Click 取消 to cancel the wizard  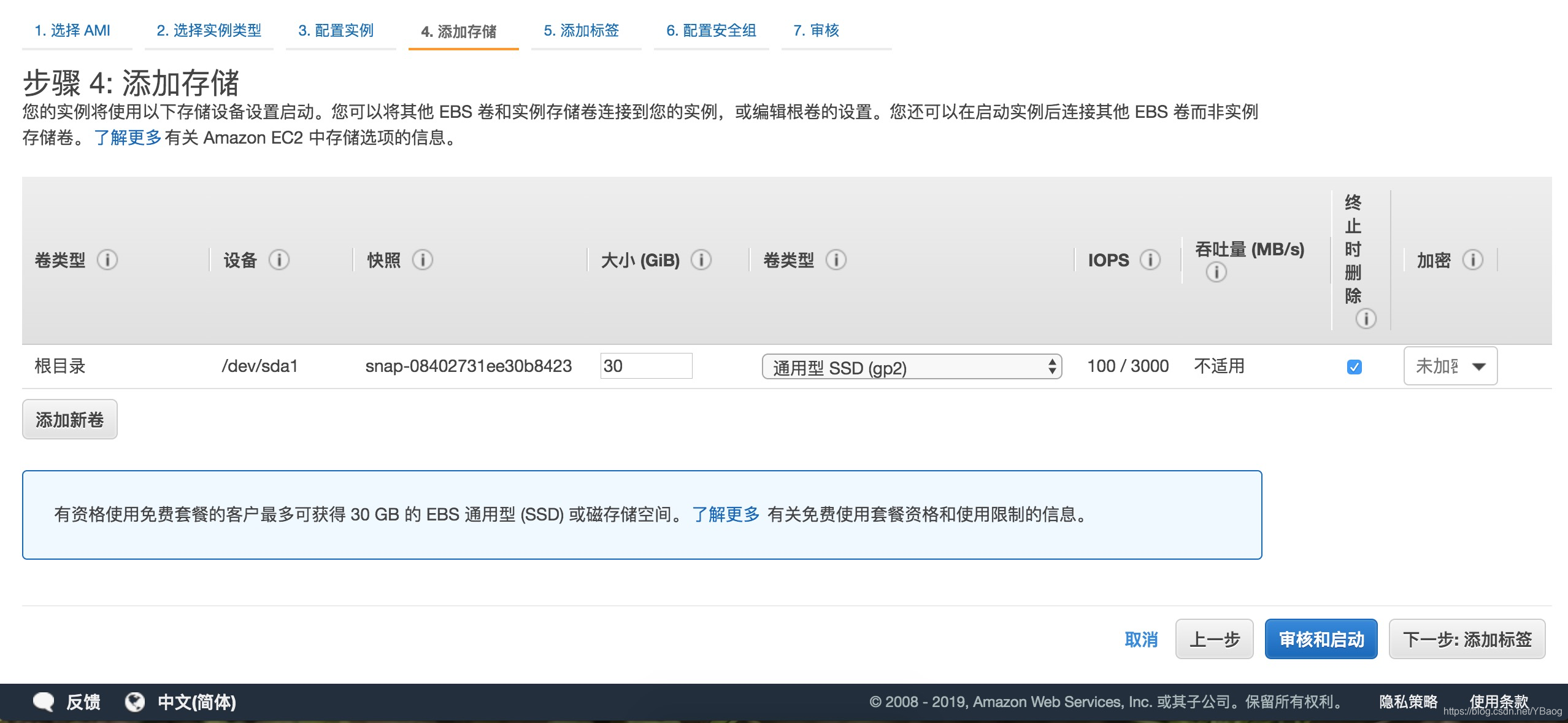point(1141,640)
